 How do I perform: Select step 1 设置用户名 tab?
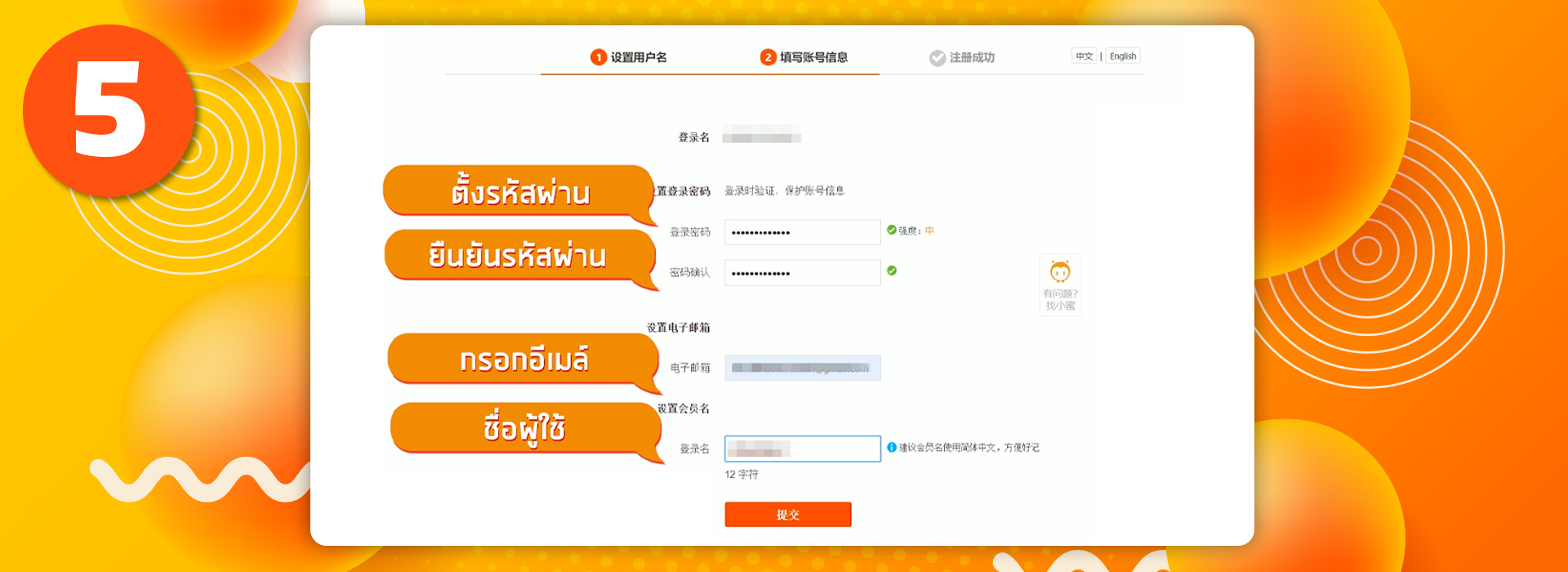coord(629,57)
